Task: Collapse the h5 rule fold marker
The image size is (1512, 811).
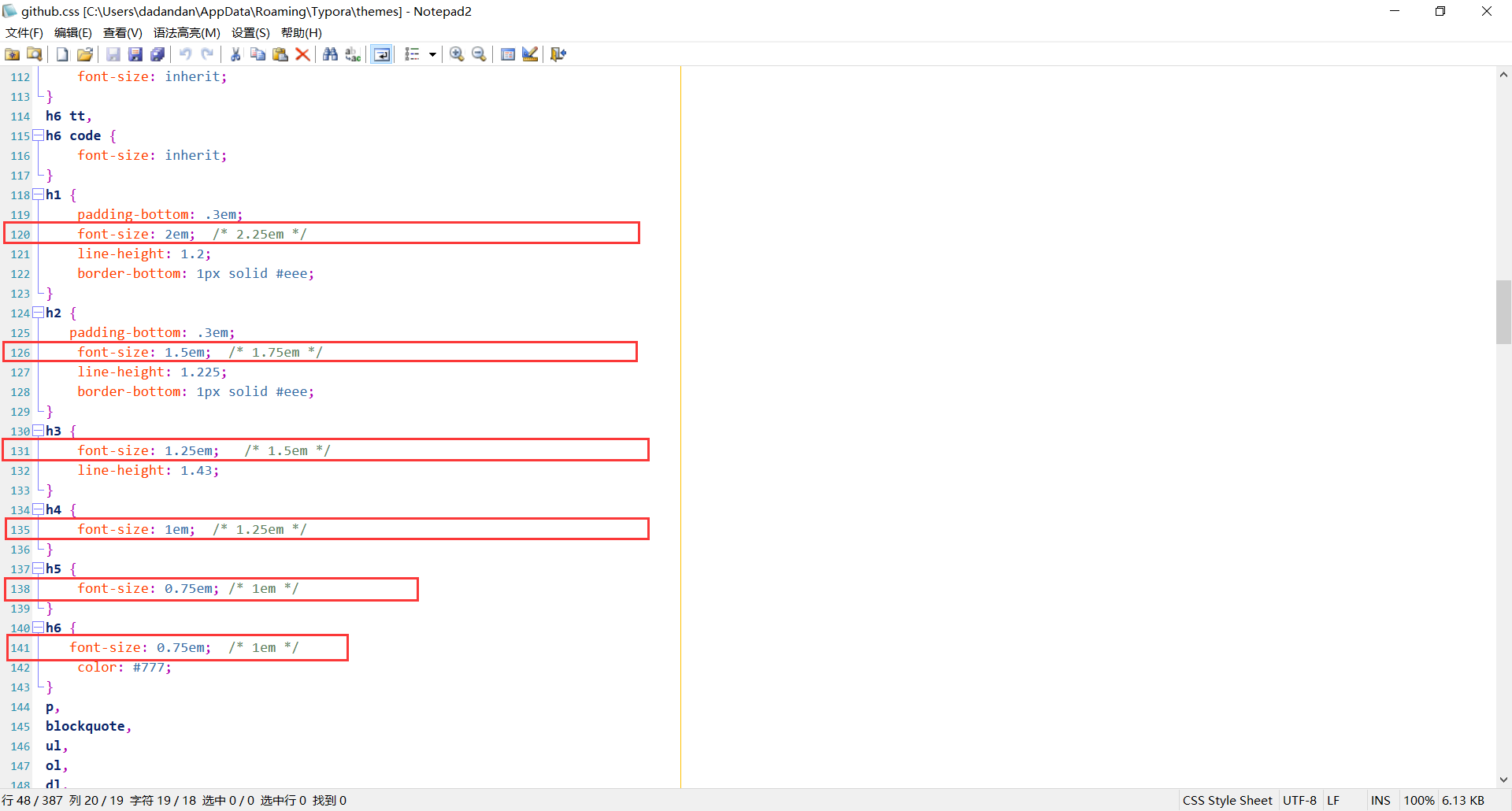Action: tap(38, 568)
